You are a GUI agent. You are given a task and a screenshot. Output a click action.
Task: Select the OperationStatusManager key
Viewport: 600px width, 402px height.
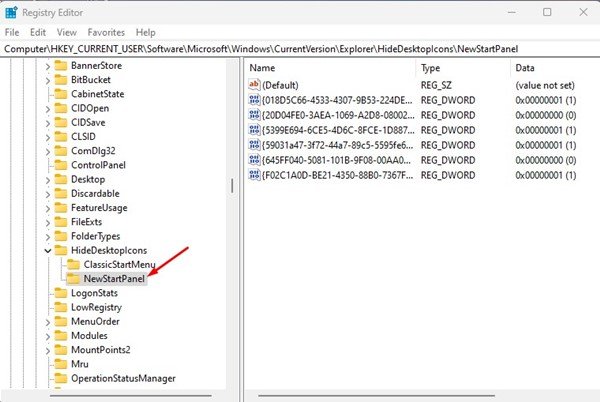coord(123,378)
